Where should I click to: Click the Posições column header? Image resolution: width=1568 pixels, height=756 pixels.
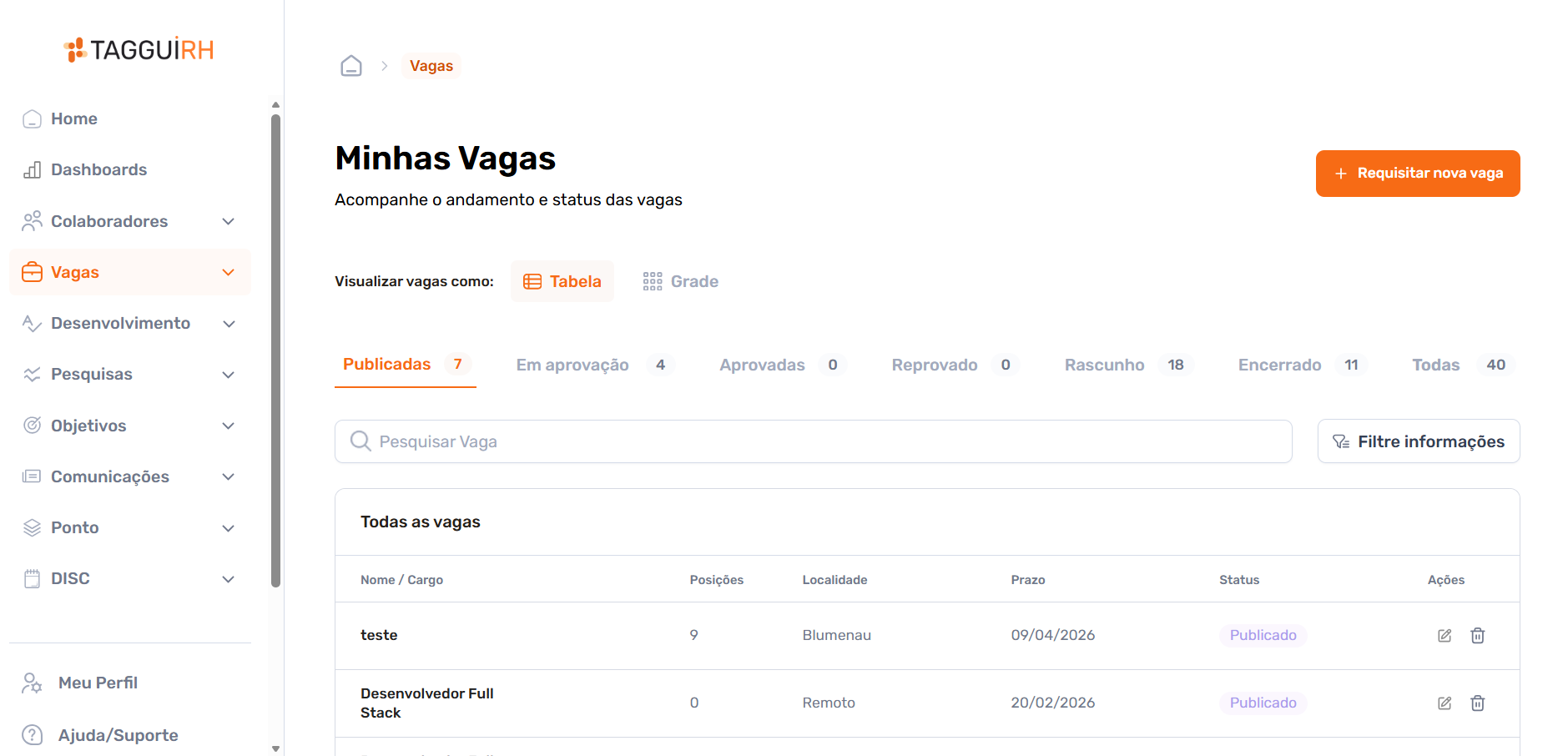(716, 580)
